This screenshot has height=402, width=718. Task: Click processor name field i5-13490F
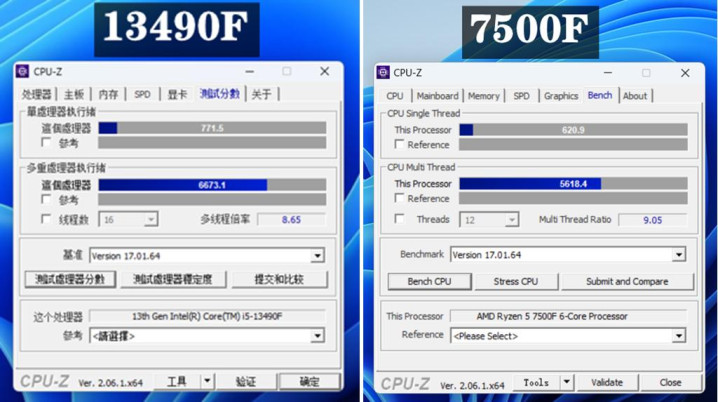tap(207, 316)
